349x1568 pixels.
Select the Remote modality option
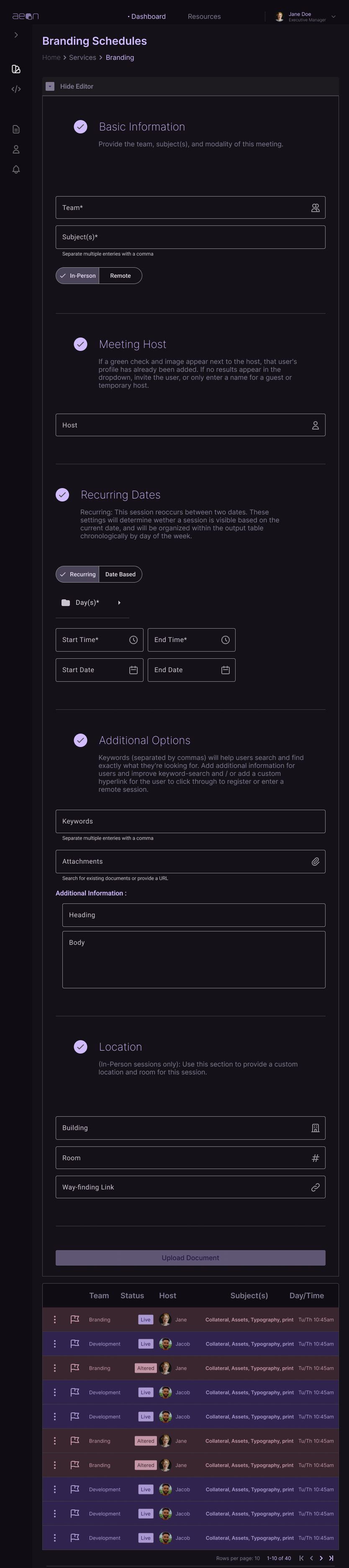(120, 276)
